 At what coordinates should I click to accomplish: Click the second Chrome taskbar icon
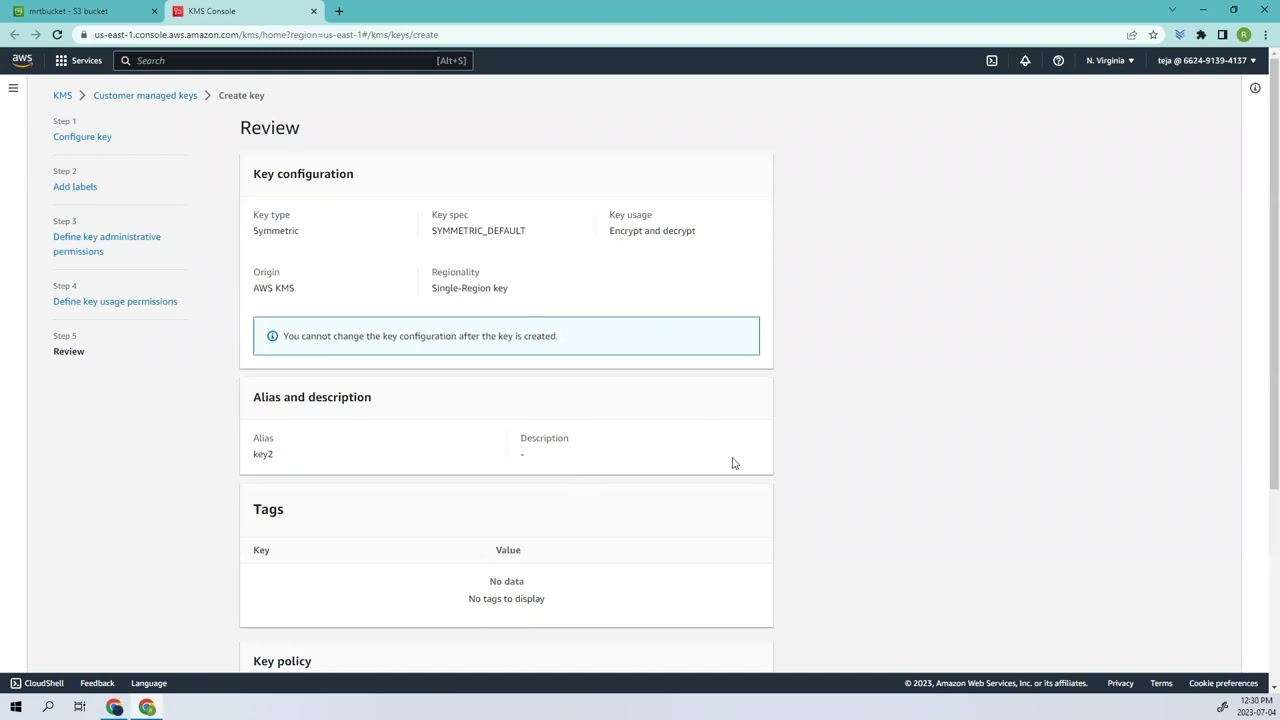click(x=147, y=707)
